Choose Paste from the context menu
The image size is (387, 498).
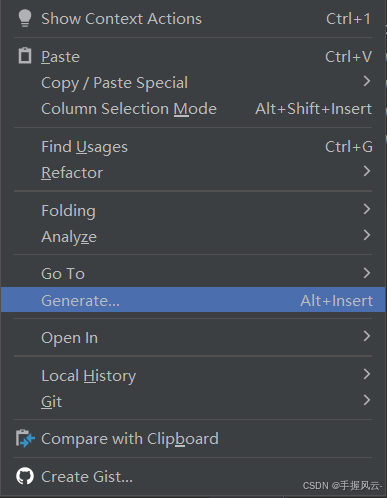193,56
